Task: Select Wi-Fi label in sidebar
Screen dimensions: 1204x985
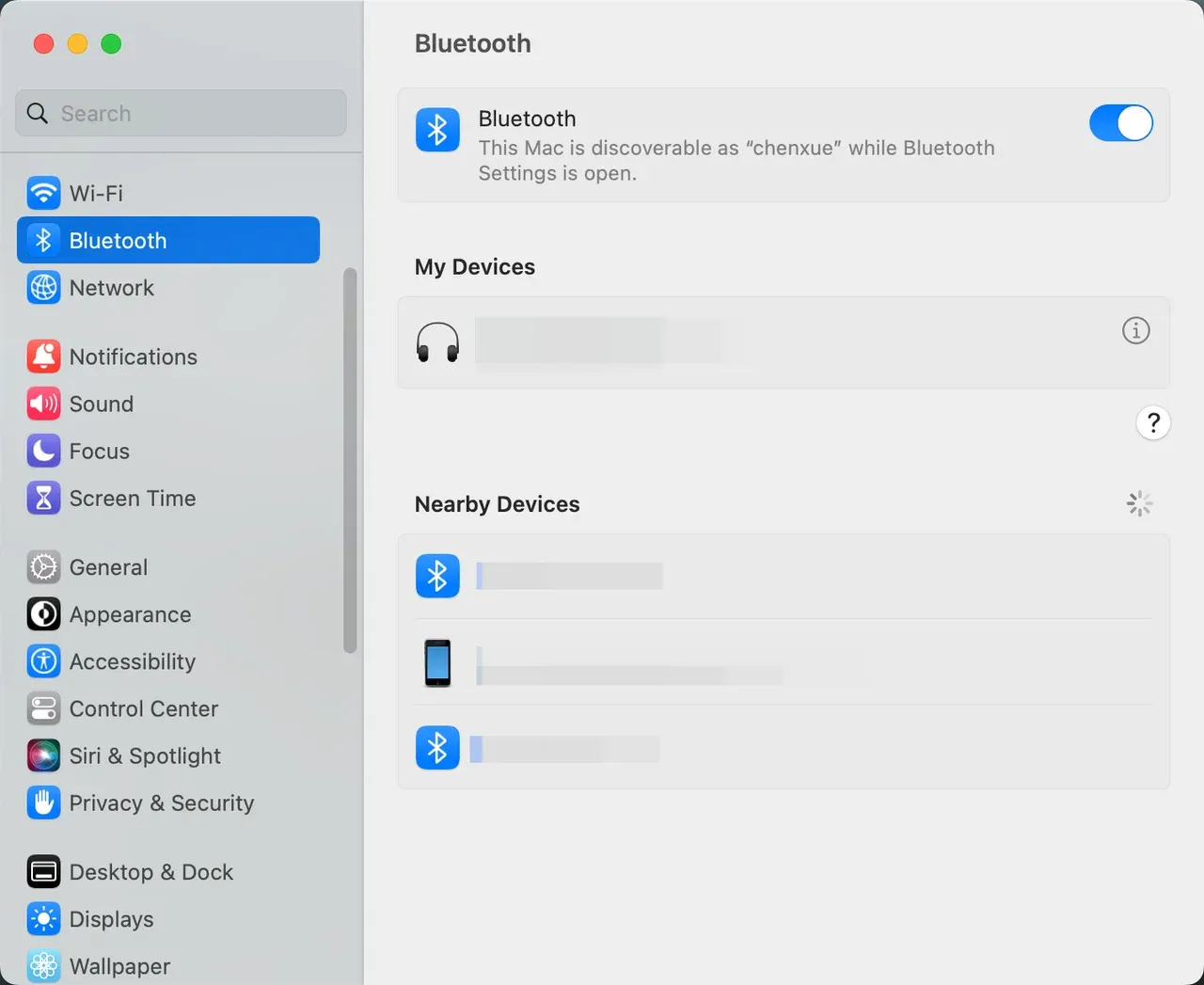Action: pos(96,193)
